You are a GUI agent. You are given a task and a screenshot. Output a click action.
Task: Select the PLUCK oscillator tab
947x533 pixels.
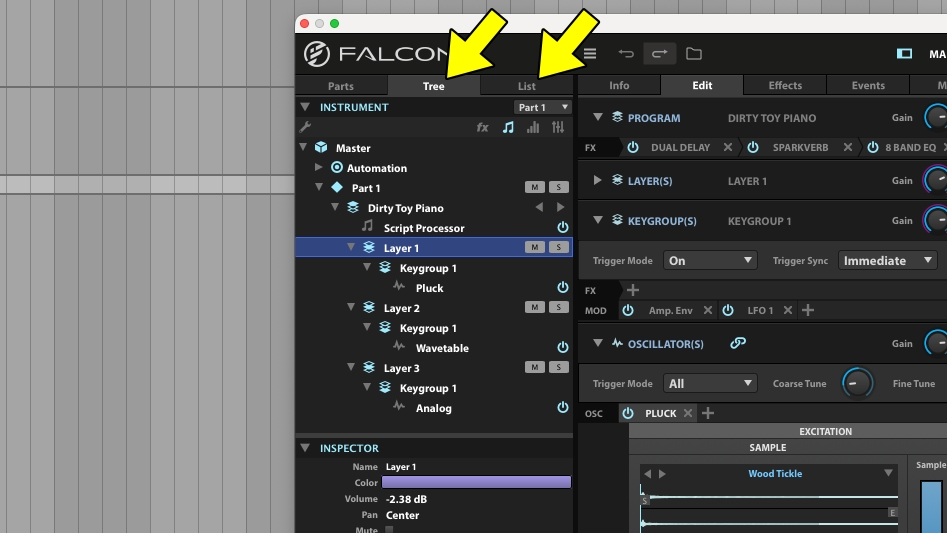[x=660, y=413]
